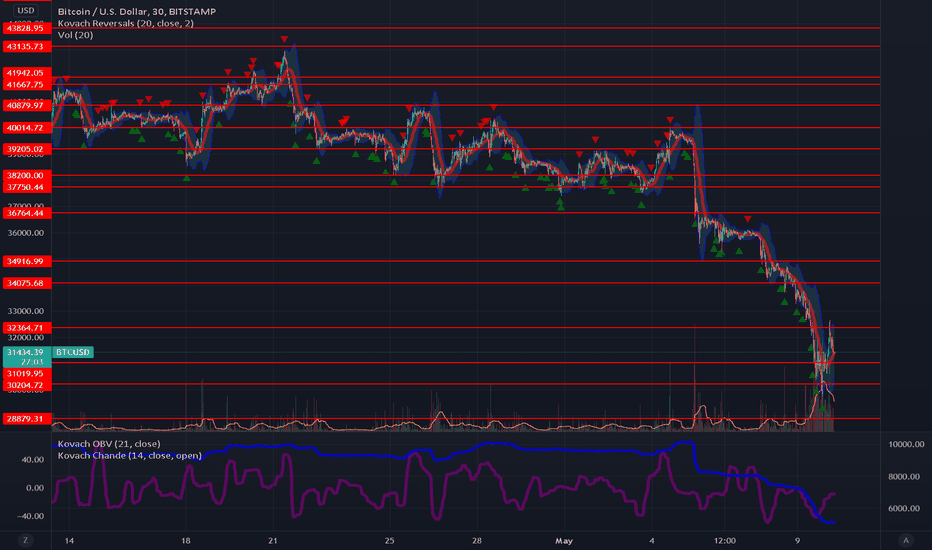Select the 36764.44 price level label
Screen dimensions: 932x550
[27, 213]
